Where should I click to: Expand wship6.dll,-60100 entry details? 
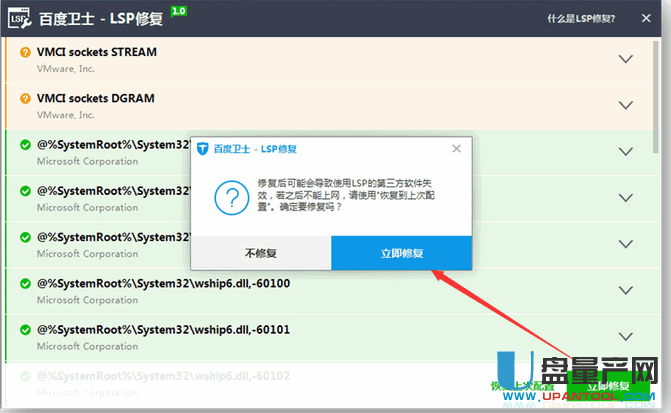(x=626, y=290)
